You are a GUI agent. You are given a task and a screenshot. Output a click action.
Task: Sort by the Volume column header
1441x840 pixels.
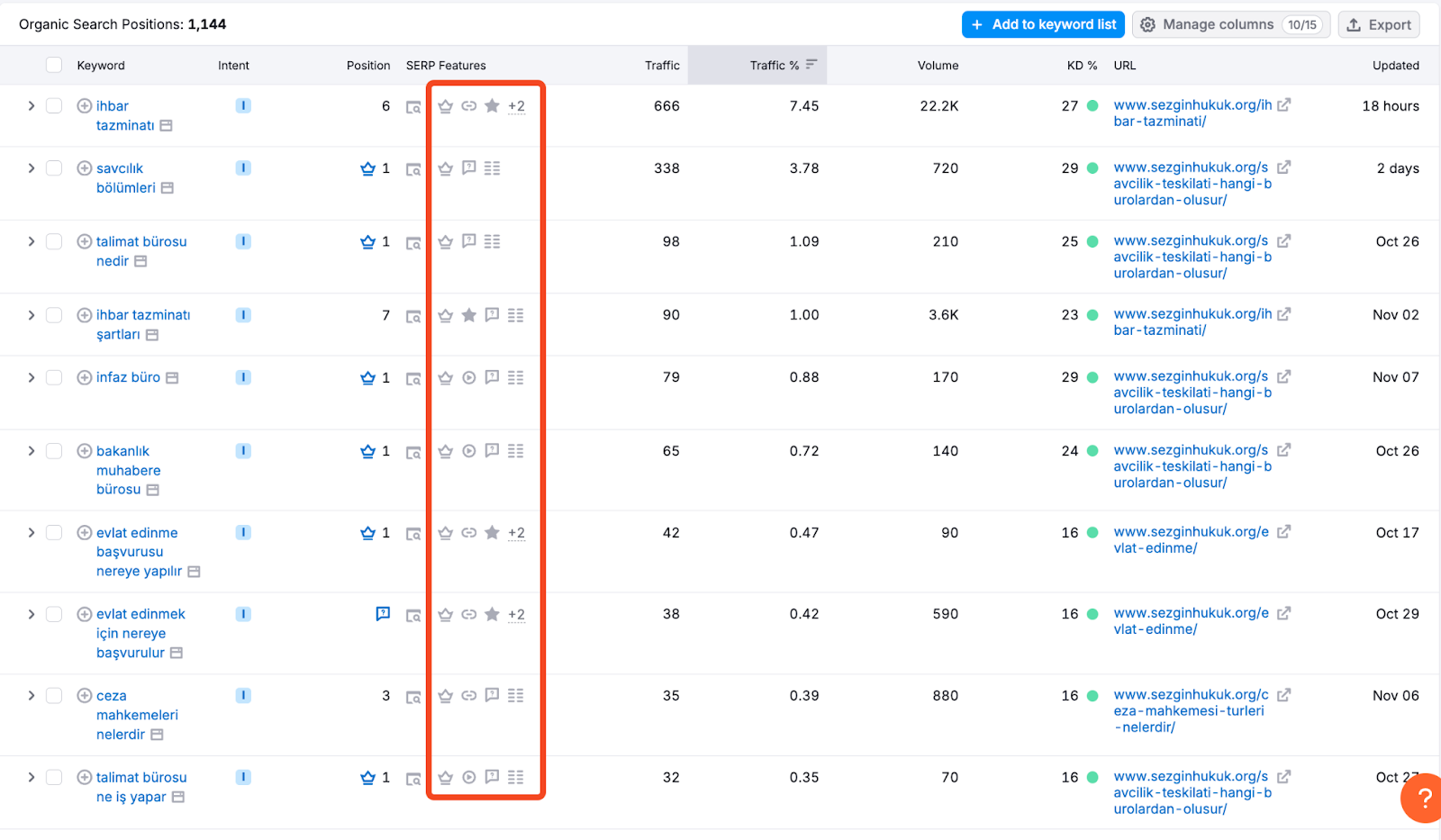coord(938,66)
